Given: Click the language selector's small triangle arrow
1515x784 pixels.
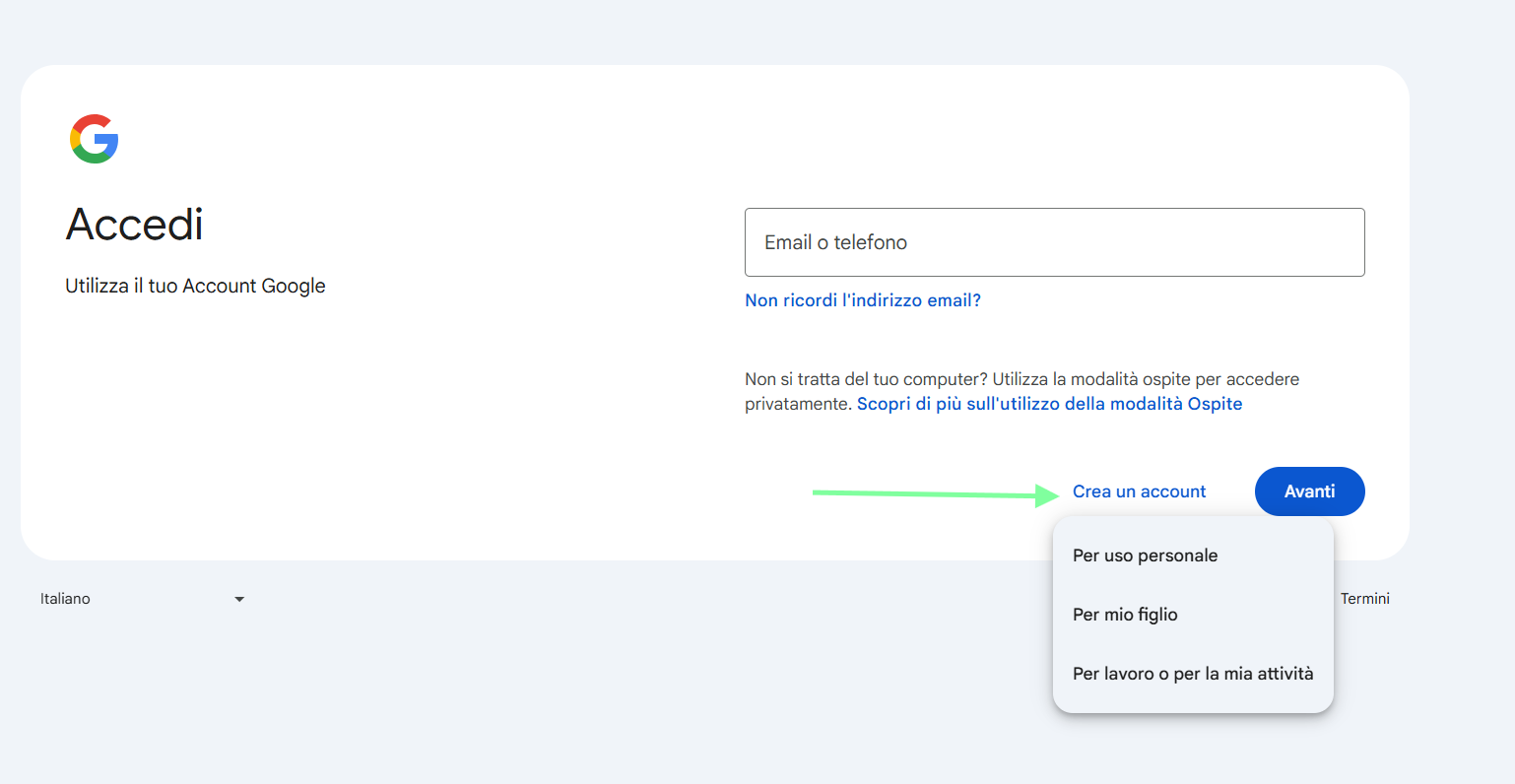Looking at the screenshot, I should click(239, 599).
